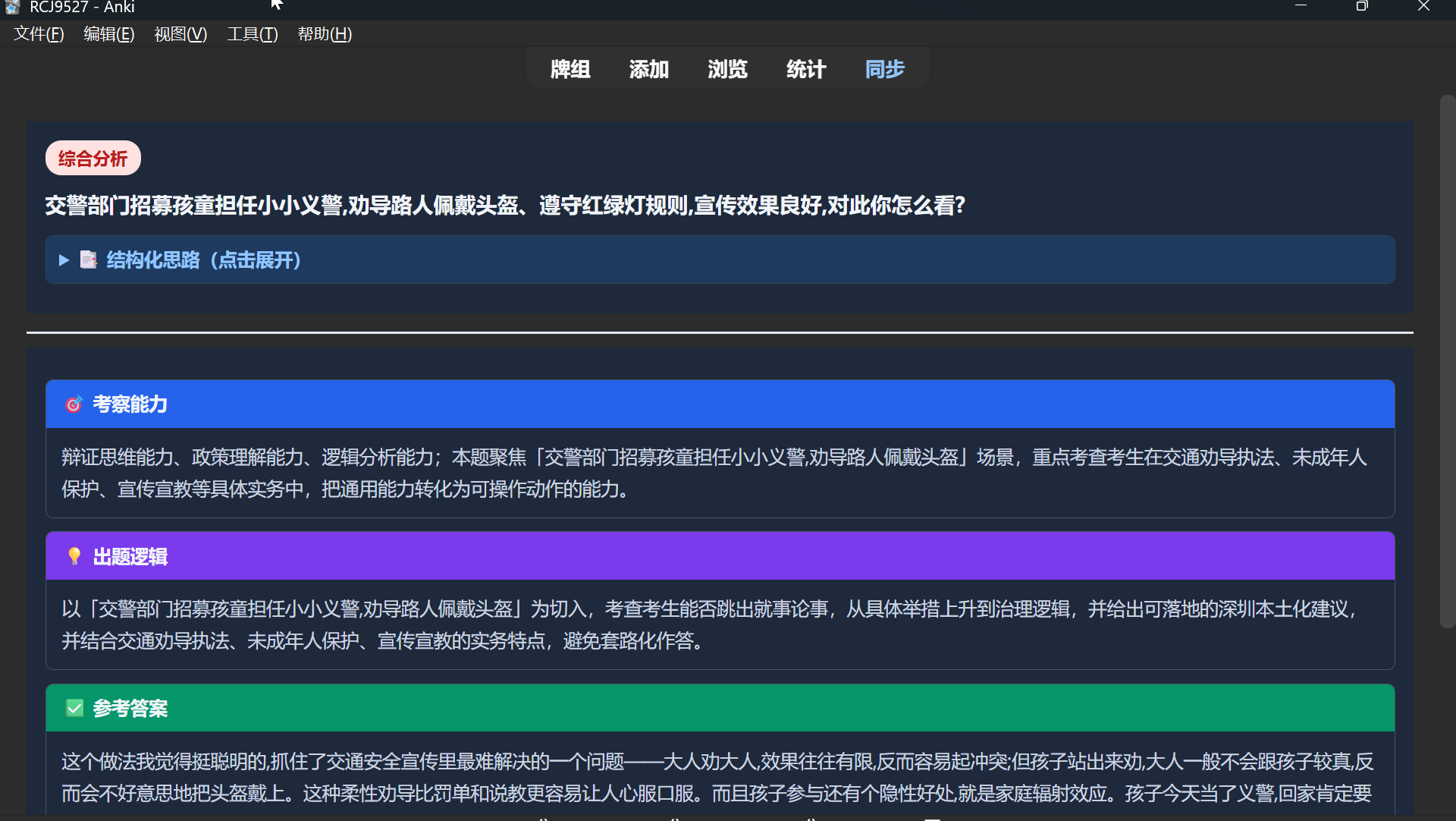Screen dimensions: 1456x821
Task: Click 同步 to sync collection
Action: pyautogui.click(x=885, y=69)
